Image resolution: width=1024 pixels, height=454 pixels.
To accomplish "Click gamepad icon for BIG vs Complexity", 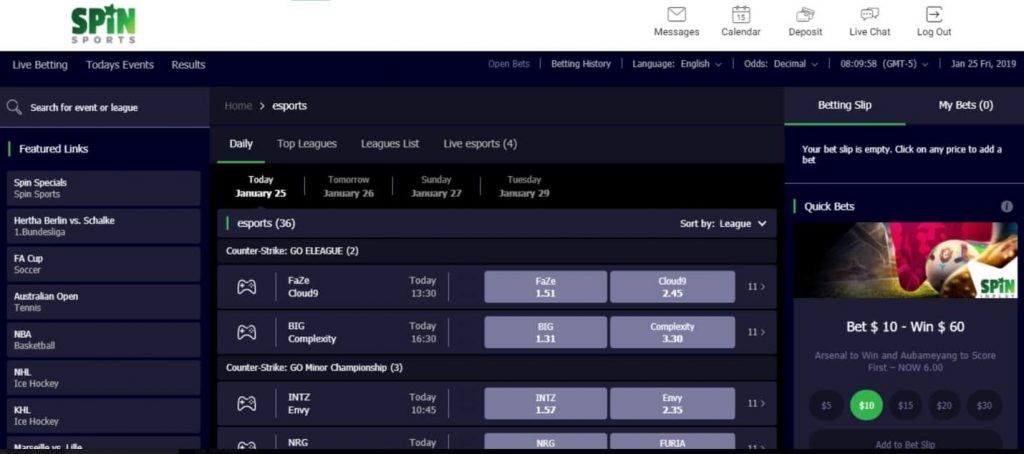I will (246, 332).
